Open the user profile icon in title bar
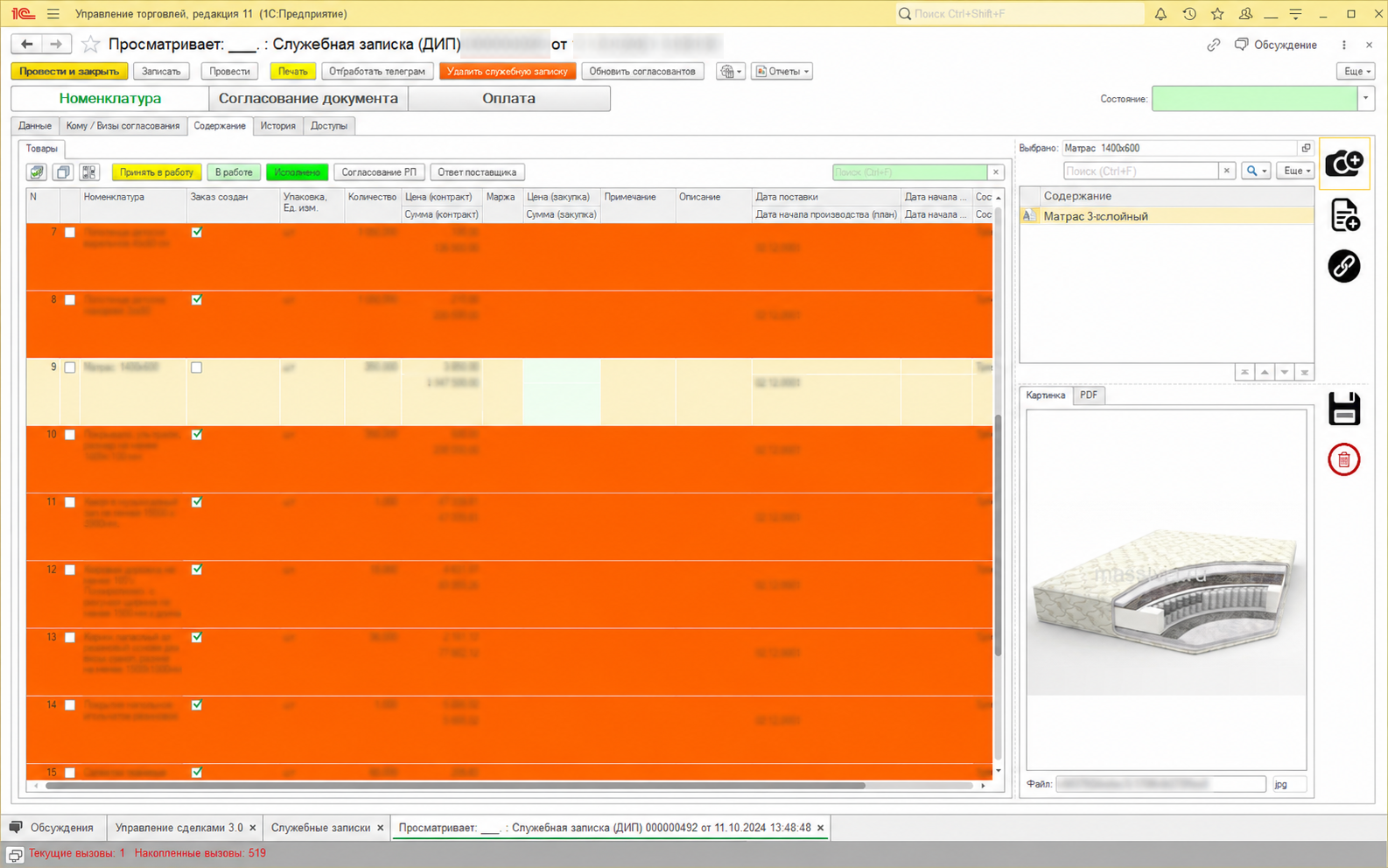This screenshot has height=868, width=1388. pyautogui.click(x=1245, y=14)
